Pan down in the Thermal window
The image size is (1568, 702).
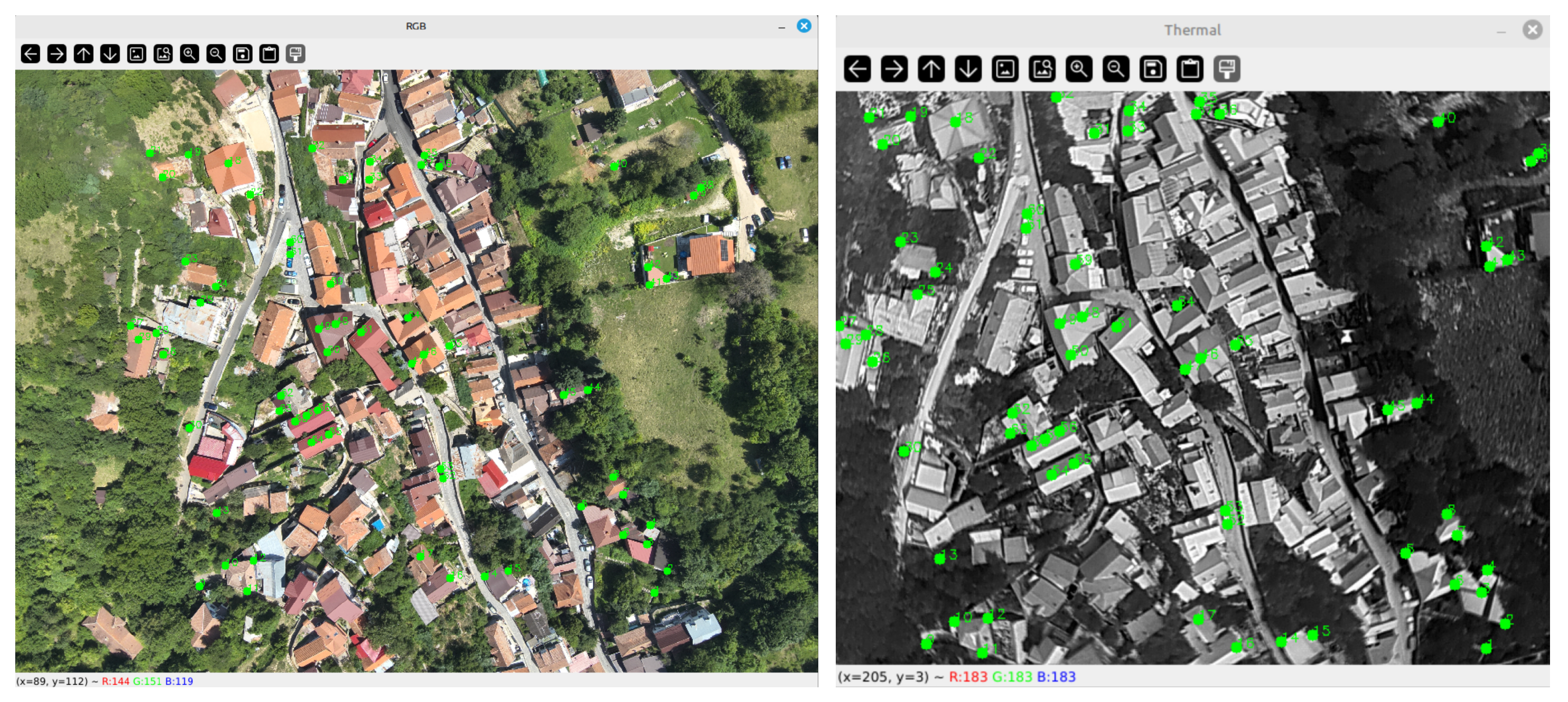[x=968, y=69]
